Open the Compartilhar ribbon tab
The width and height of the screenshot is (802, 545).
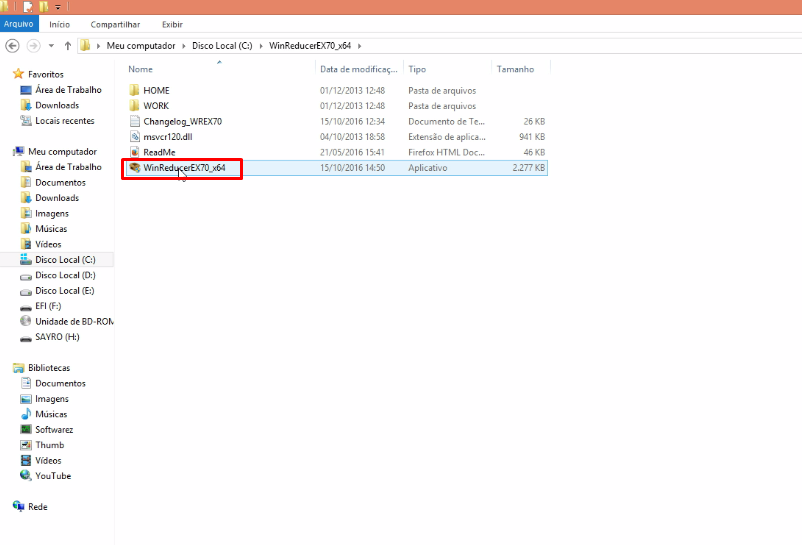(x=115, y=25)
